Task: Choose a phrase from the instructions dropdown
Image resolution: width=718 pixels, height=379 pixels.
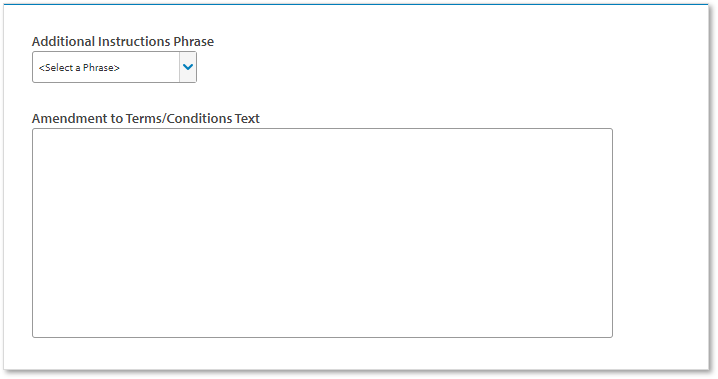Action: 114,67
